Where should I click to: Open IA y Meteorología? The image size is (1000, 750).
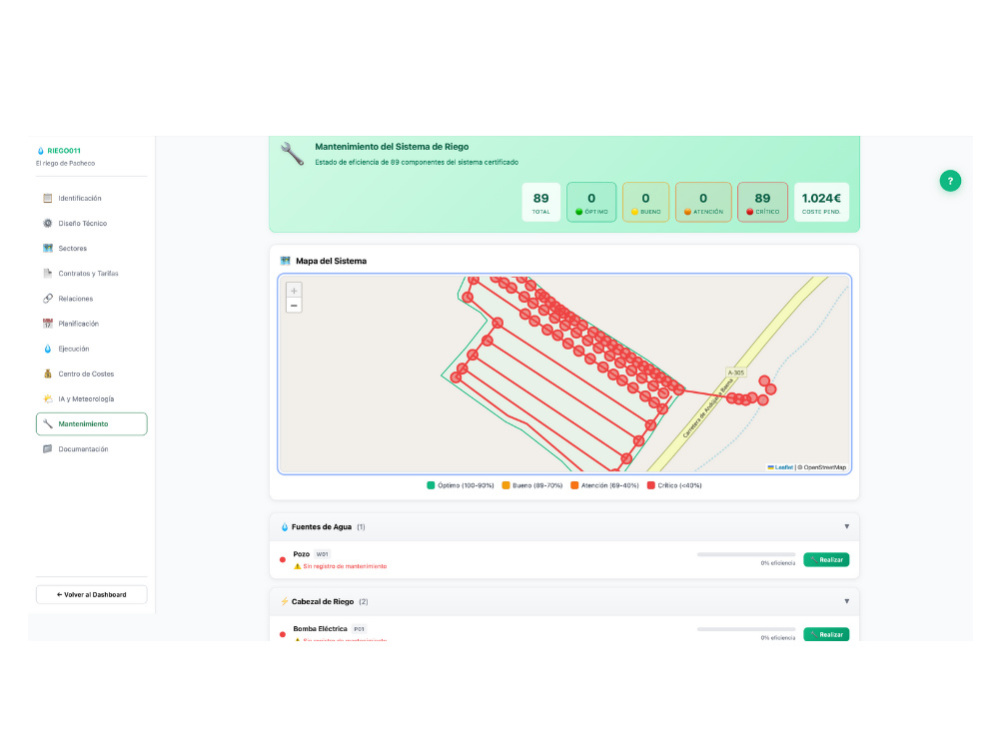coord(92,399)
